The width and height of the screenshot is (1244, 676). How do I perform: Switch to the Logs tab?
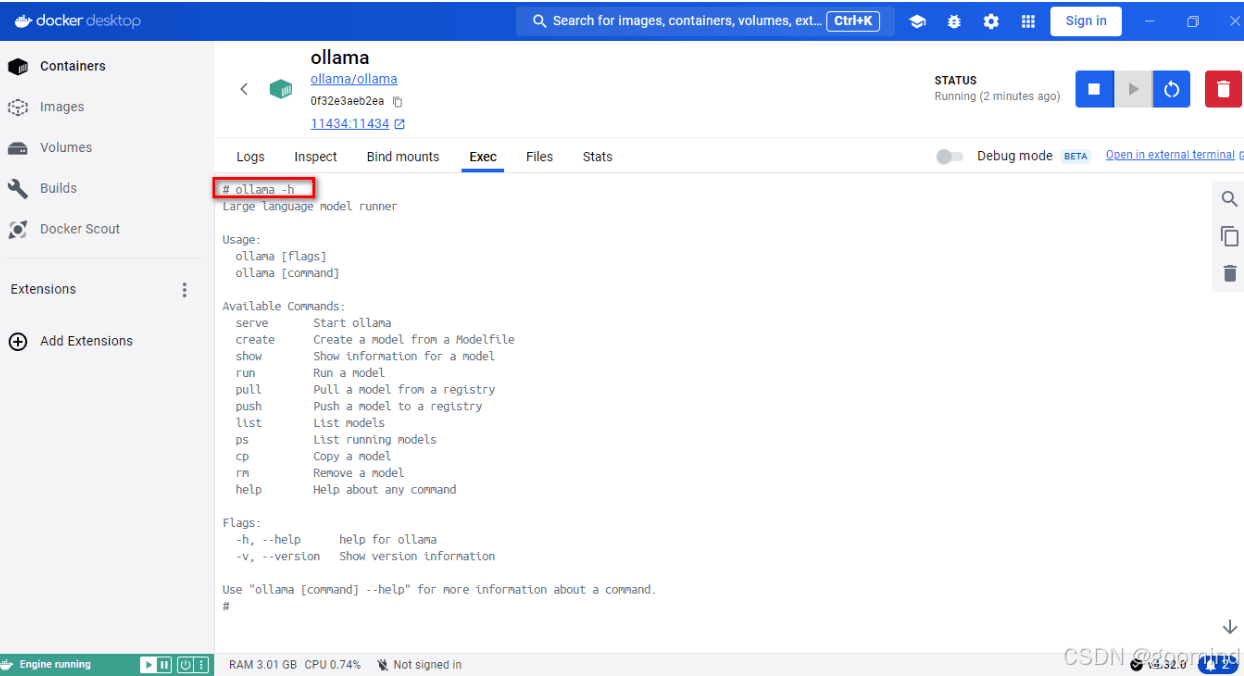tap(250, 157)
